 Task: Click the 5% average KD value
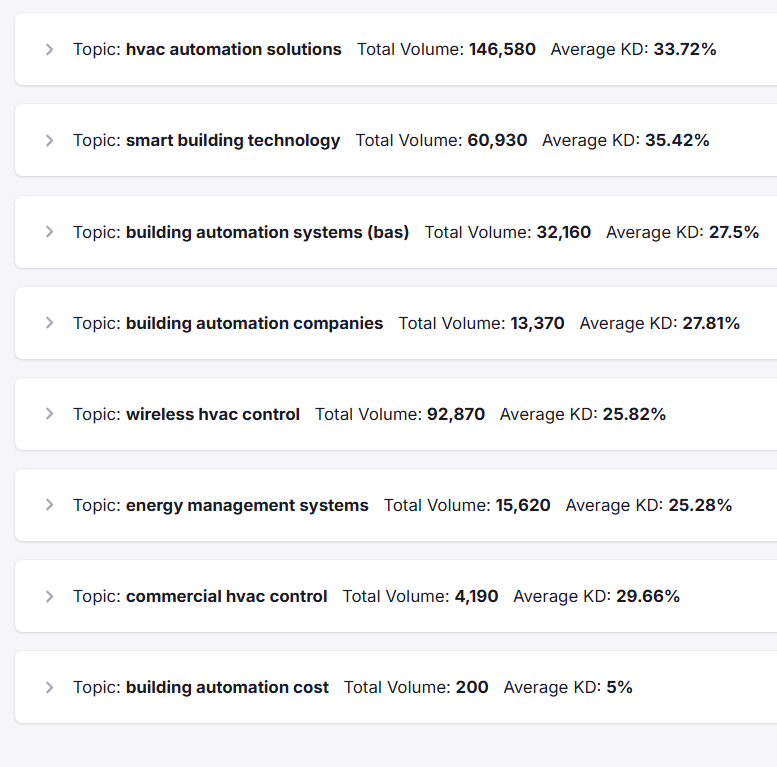tap(619, 687)
